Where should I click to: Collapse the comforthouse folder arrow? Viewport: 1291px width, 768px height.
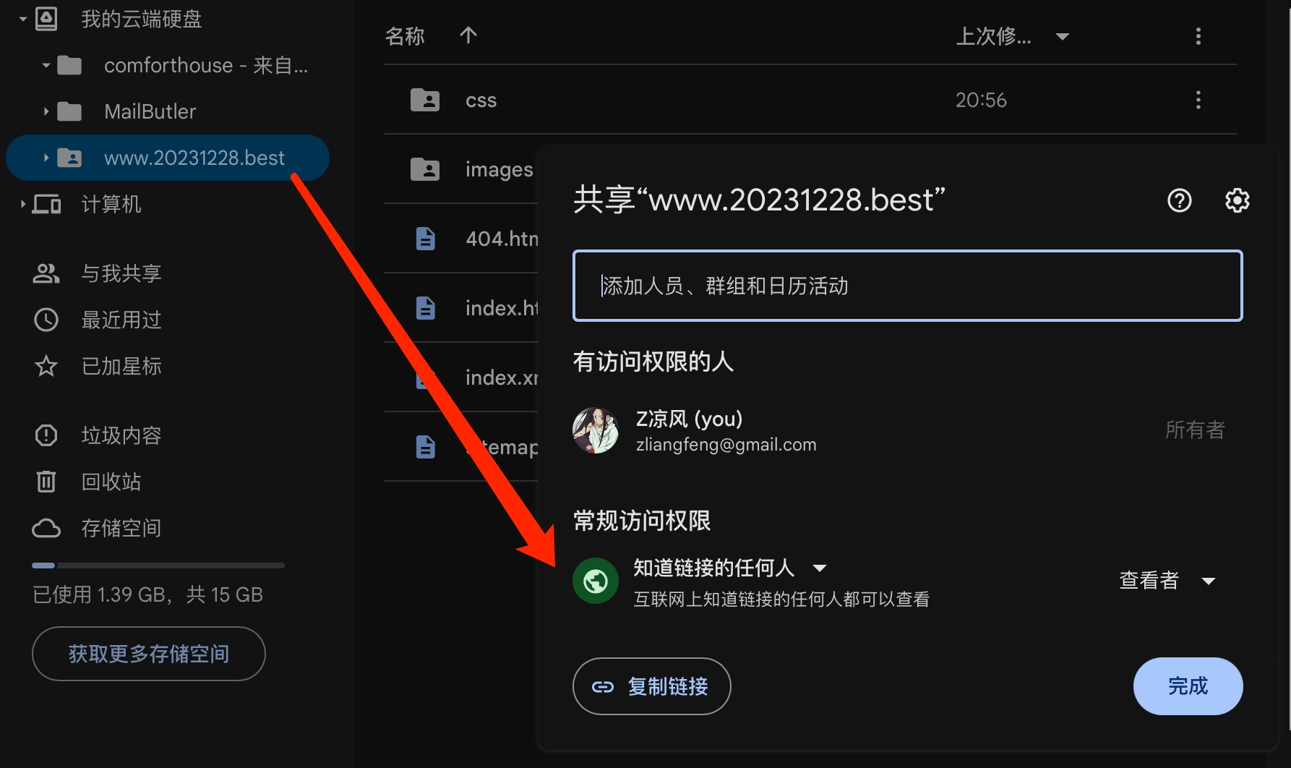coord(45,66)
